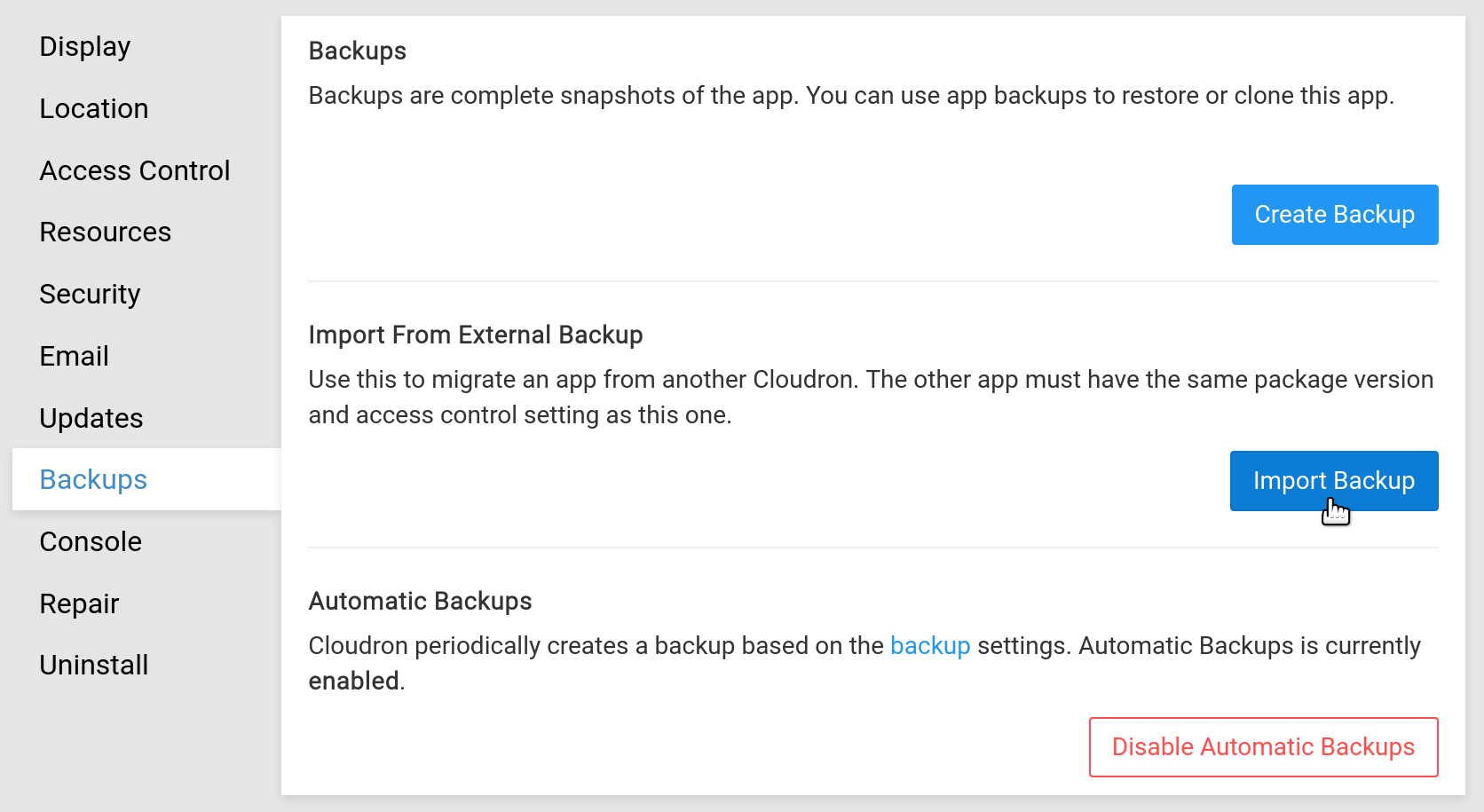Switch to the Security section
This screenshot has height=812, width=1484.
tap(91, 294)
